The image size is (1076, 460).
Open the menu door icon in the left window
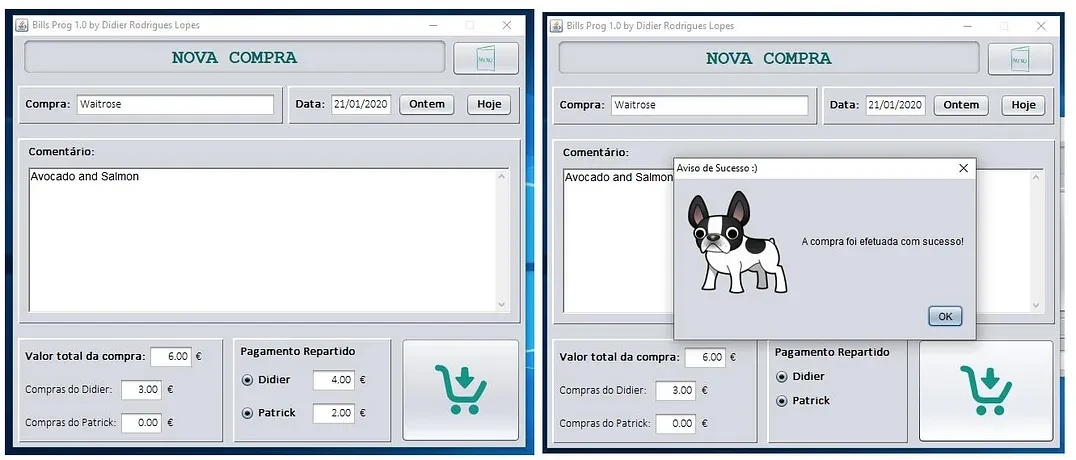pos(486,58)
